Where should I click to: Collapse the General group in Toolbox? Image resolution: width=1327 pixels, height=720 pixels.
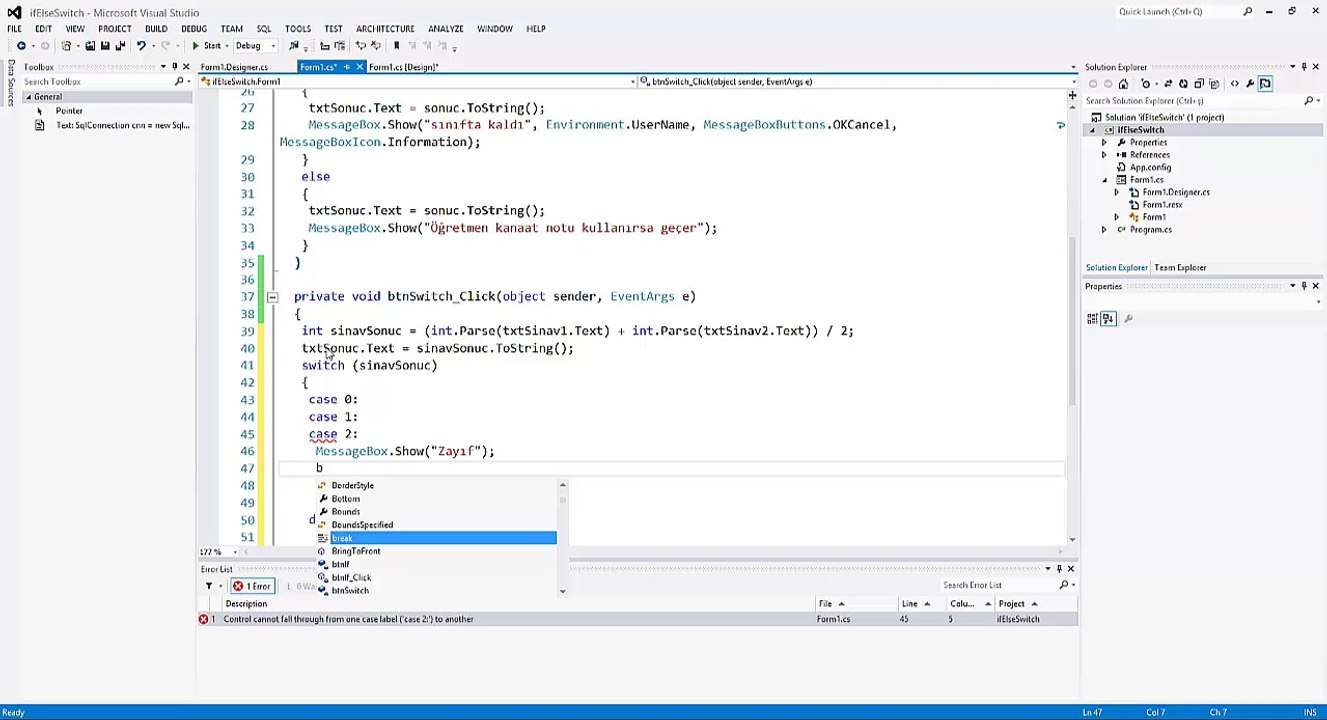[x=28, y=97]
